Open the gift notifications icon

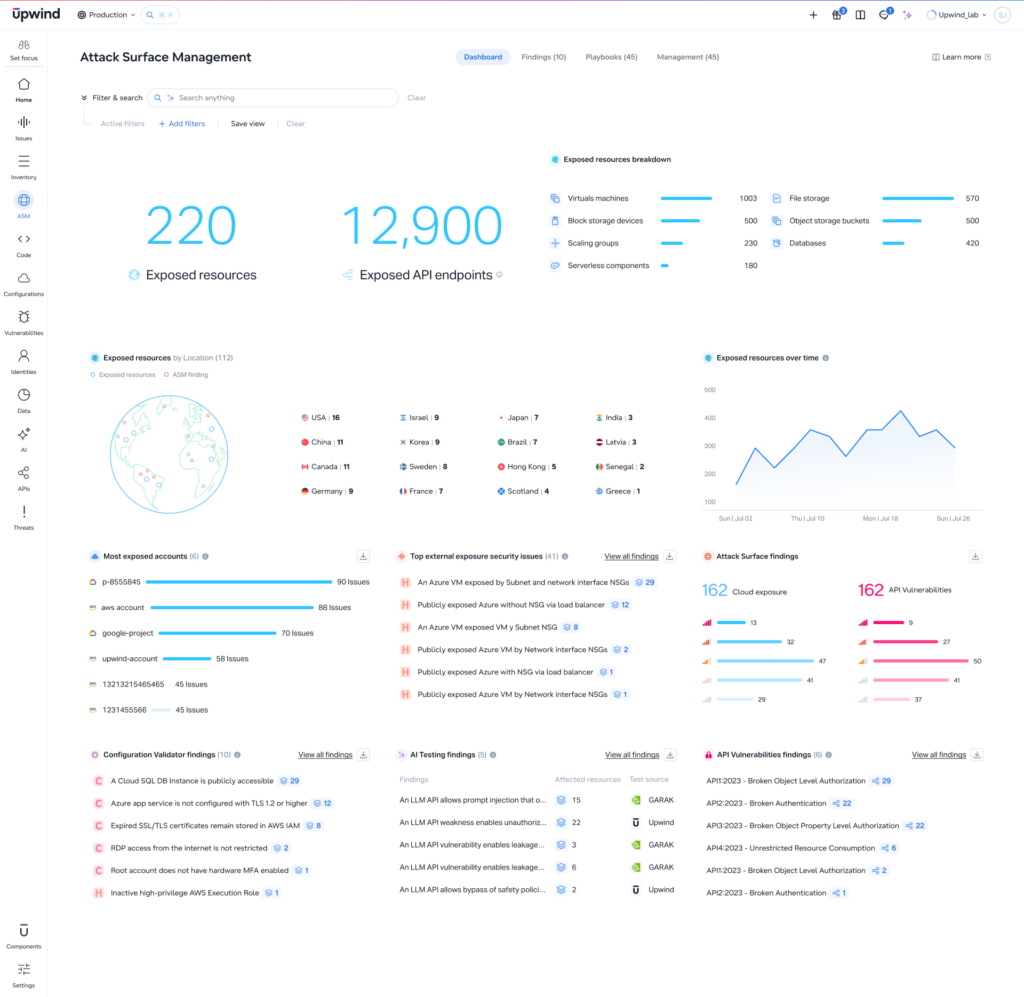(837, 14)
